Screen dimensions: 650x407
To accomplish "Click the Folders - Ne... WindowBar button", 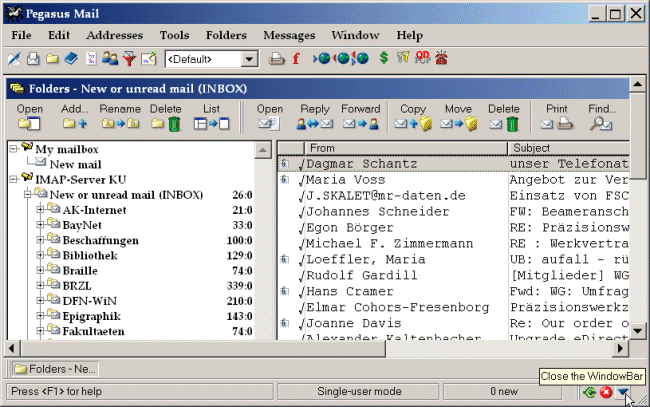I will pos(55,369).
